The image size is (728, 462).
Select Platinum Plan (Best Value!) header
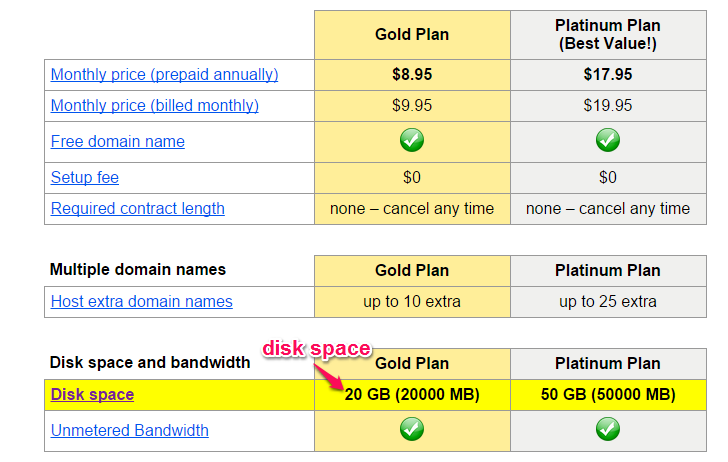(608, 35)
